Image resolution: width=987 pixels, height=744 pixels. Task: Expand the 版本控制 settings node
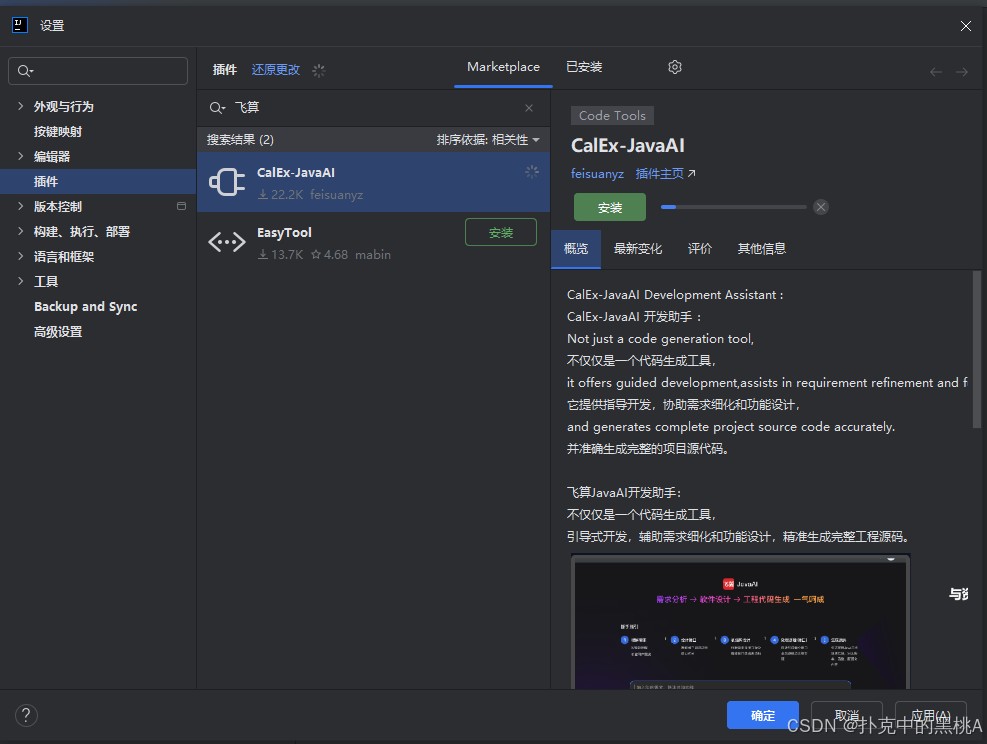click(21, 206)
